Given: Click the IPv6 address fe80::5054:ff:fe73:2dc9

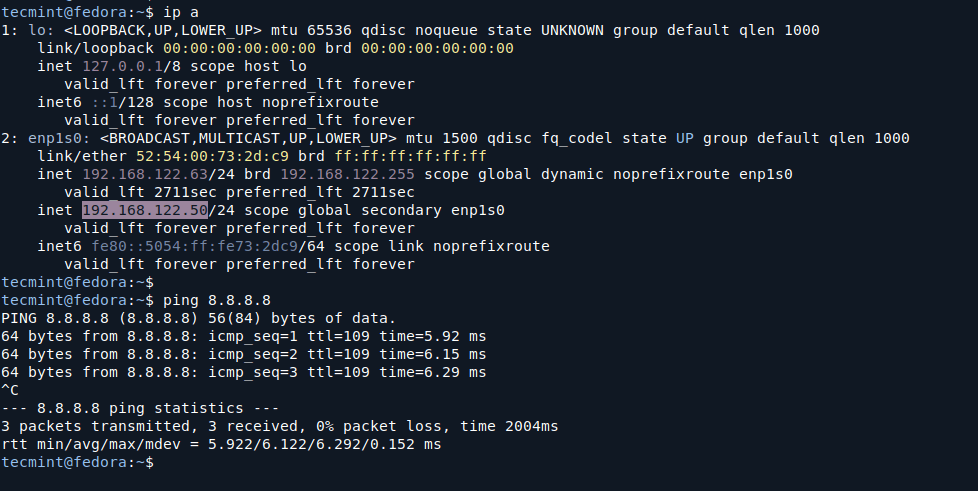Looking at the screenshot, I should [194, 246].
